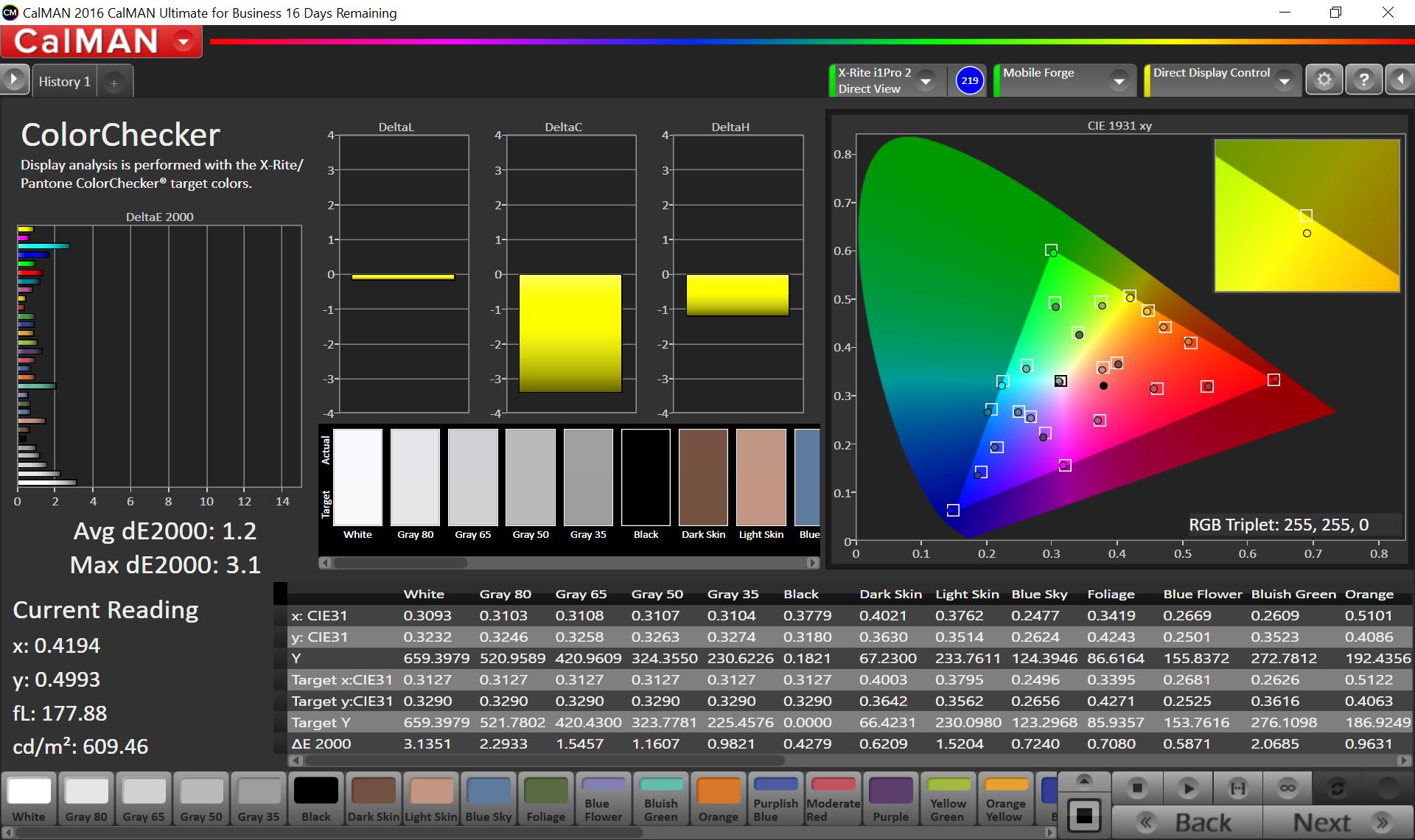The height and width of the screenshot is (840, 1415).
Task: Add a new history tab
Action: (x=114, y=83)
